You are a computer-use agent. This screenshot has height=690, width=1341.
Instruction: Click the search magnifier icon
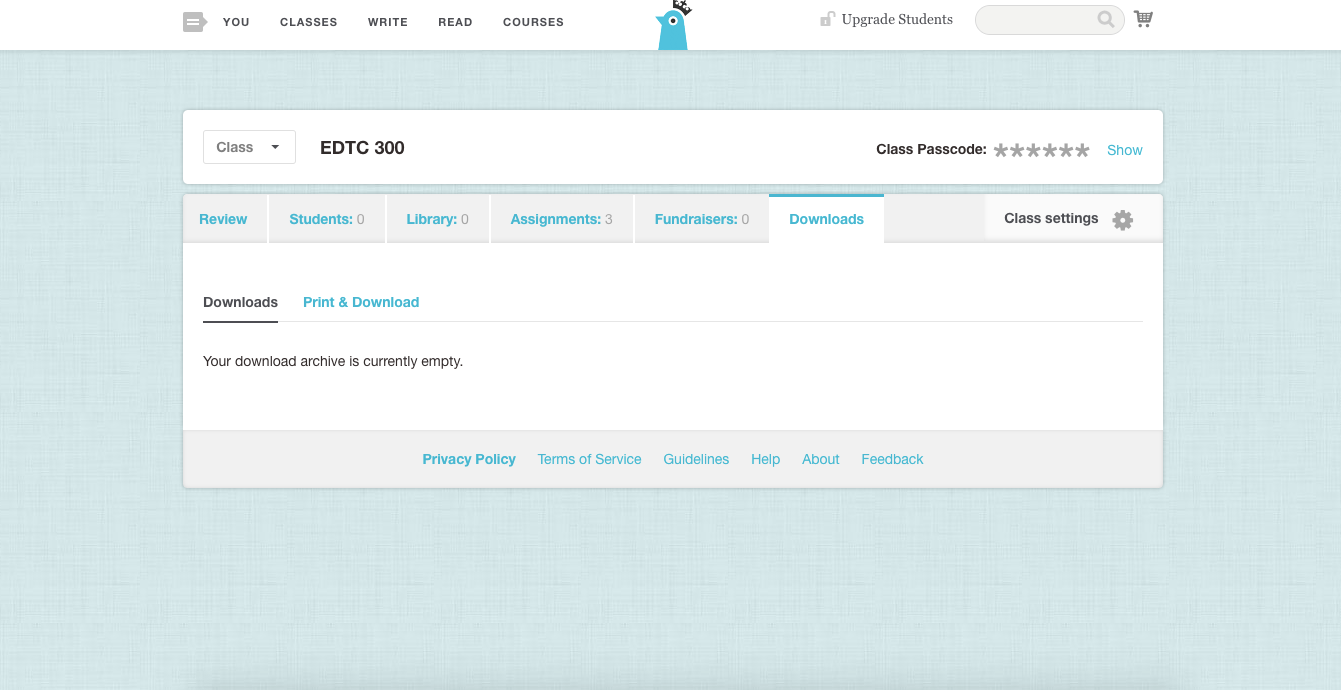point(1105,19)
